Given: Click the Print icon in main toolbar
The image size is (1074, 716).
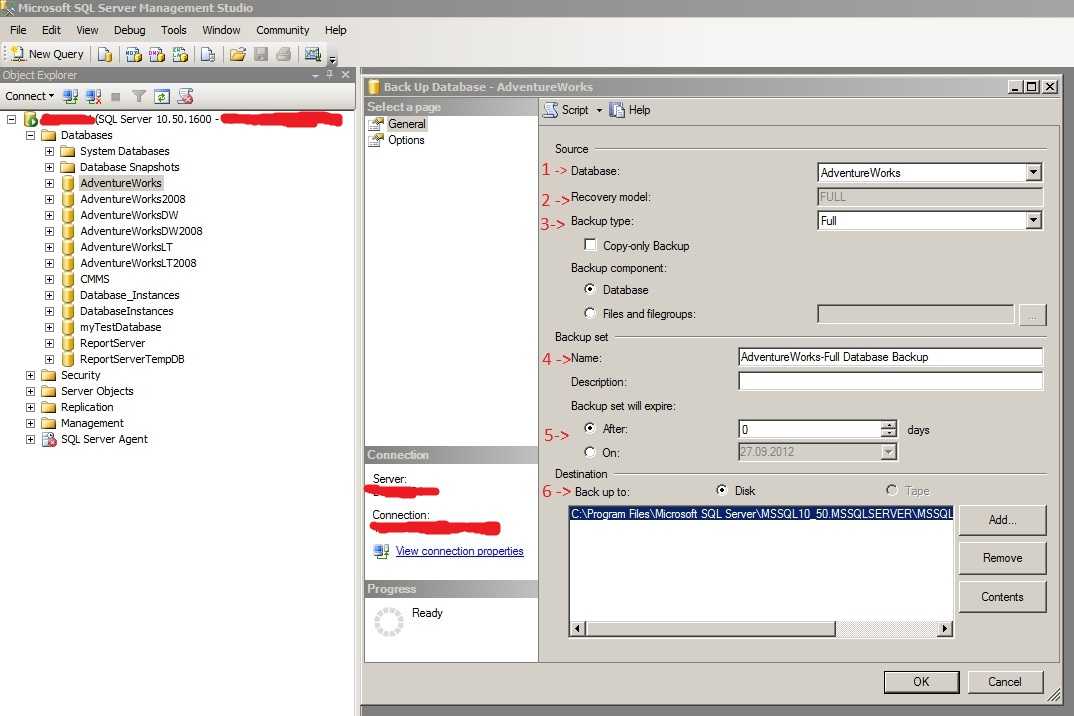Looking at the screenshot, I should click(x=284, y=54).
